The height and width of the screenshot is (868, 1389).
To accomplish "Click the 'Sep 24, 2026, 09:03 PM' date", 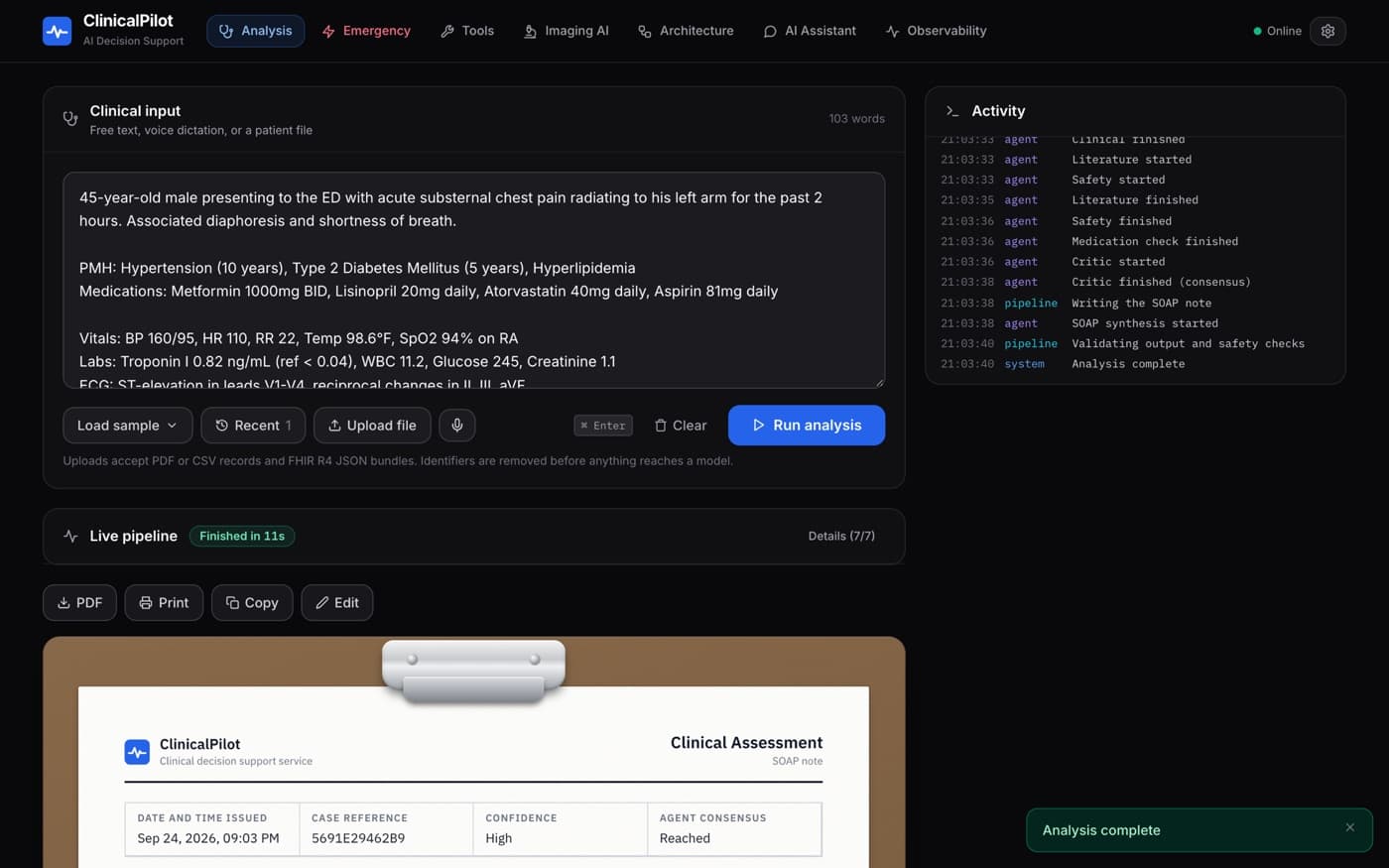I will click(208, 838).
